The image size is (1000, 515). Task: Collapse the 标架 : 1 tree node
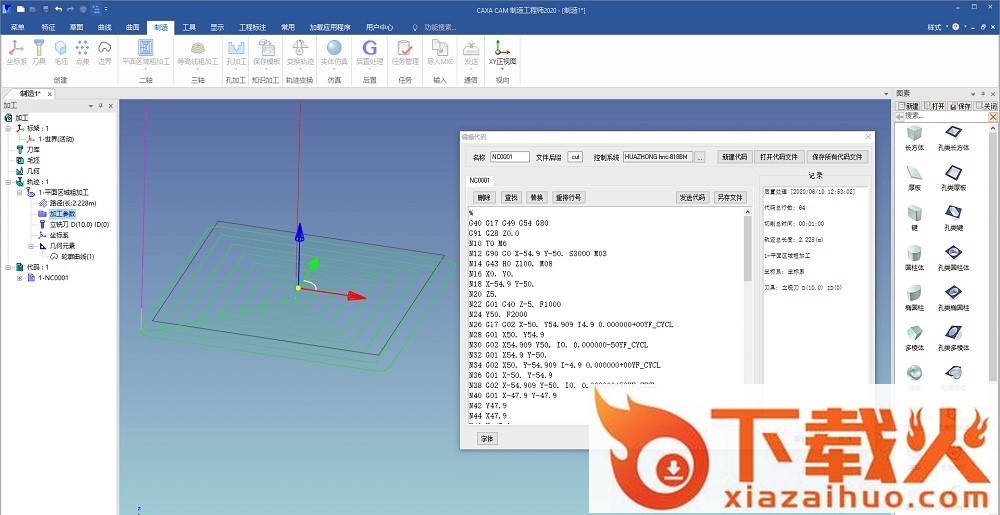coord(8,128)
